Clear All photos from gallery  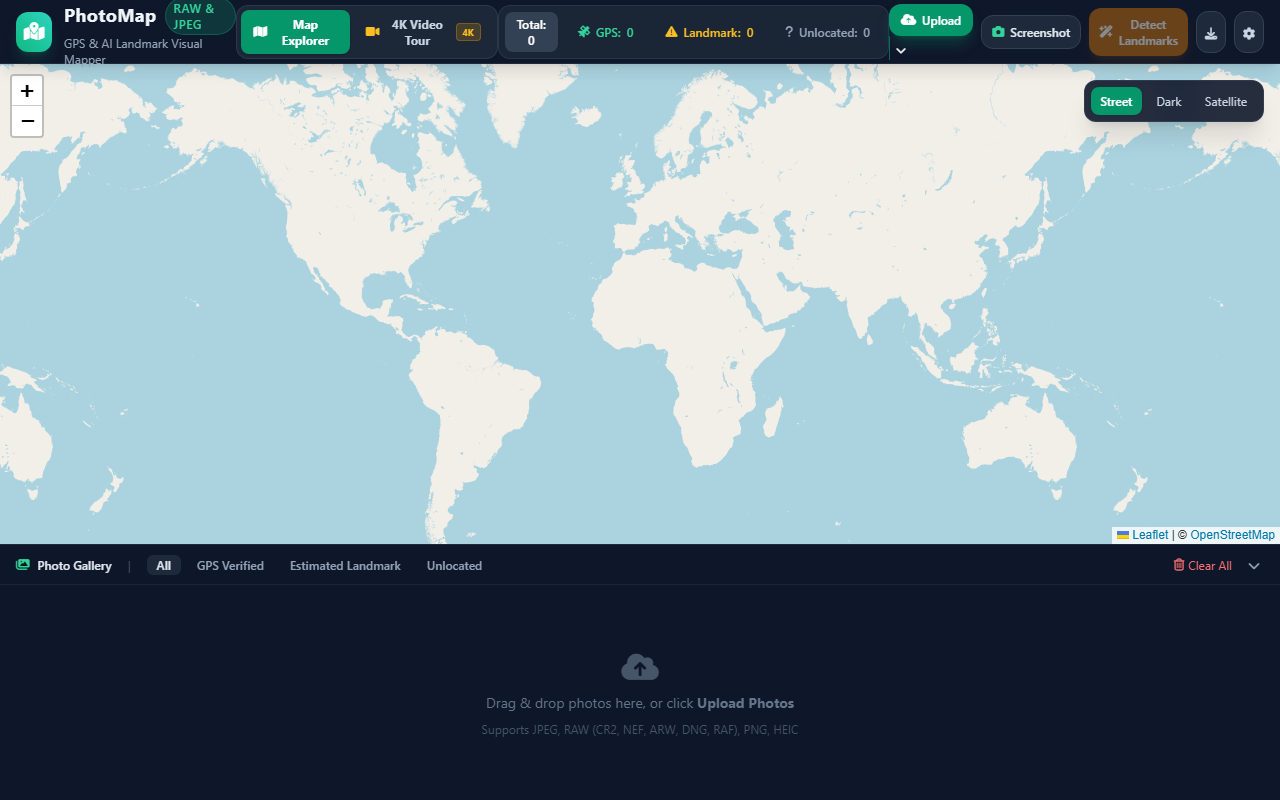tap(1202, 565)
